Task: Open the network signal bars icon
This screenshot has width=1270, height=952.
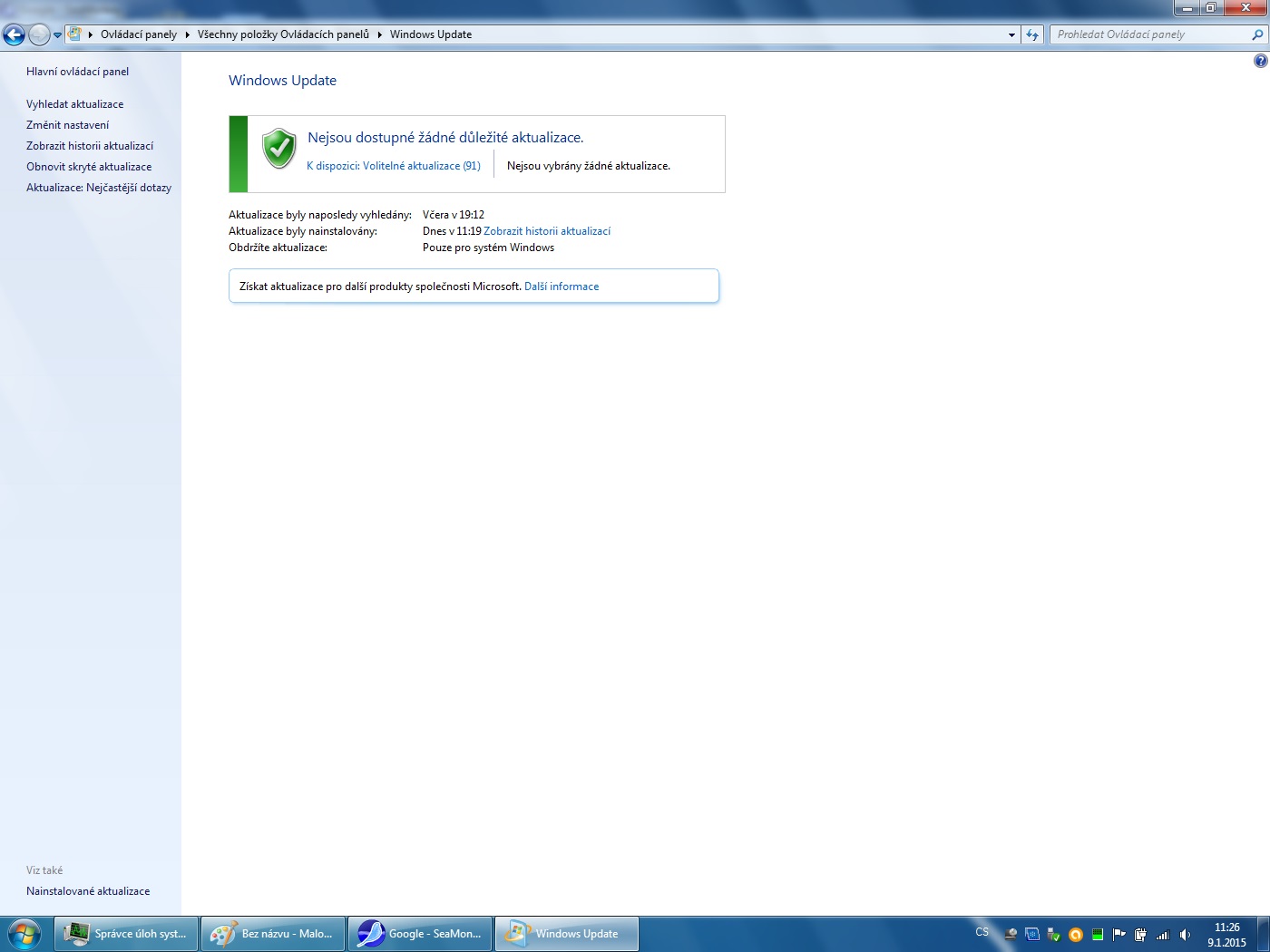Action: pos(1163,935)
